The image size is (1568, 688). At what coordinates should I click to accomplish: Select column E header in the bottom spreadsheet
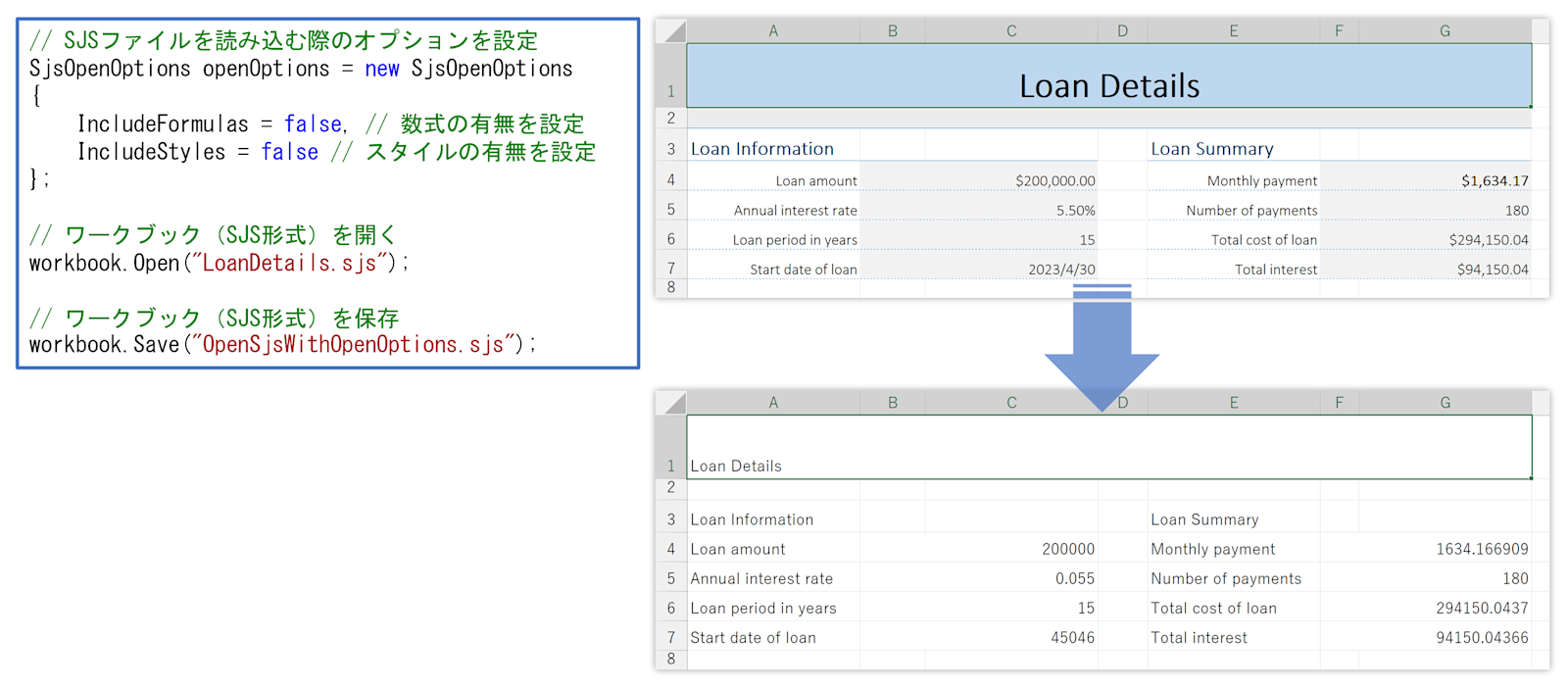pyautogui.click(x=1234, y=402)
